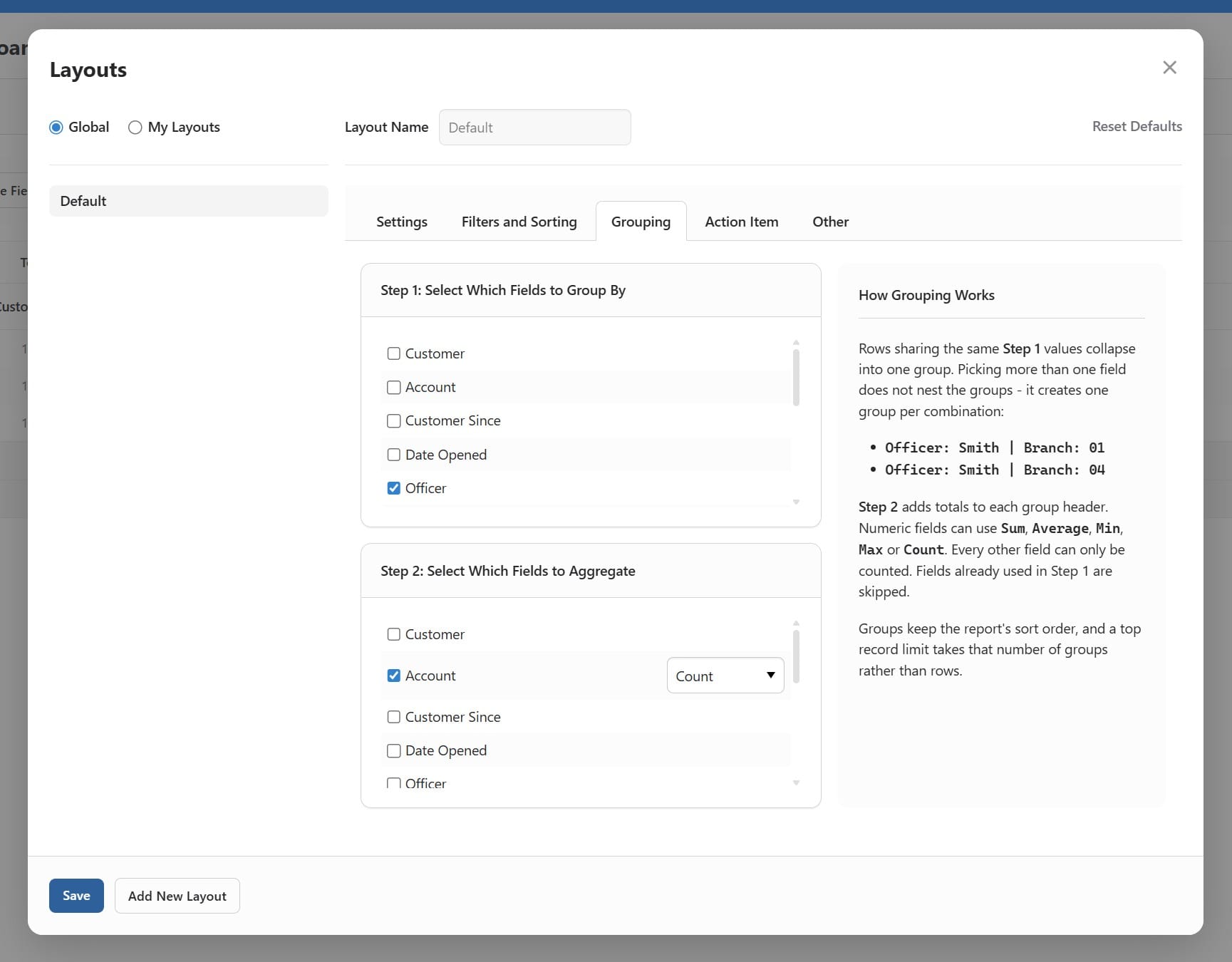Viewport: 1232px width, 962px height.
Task: Check Account in Step 1 group-by list
Action: point(393,387)
